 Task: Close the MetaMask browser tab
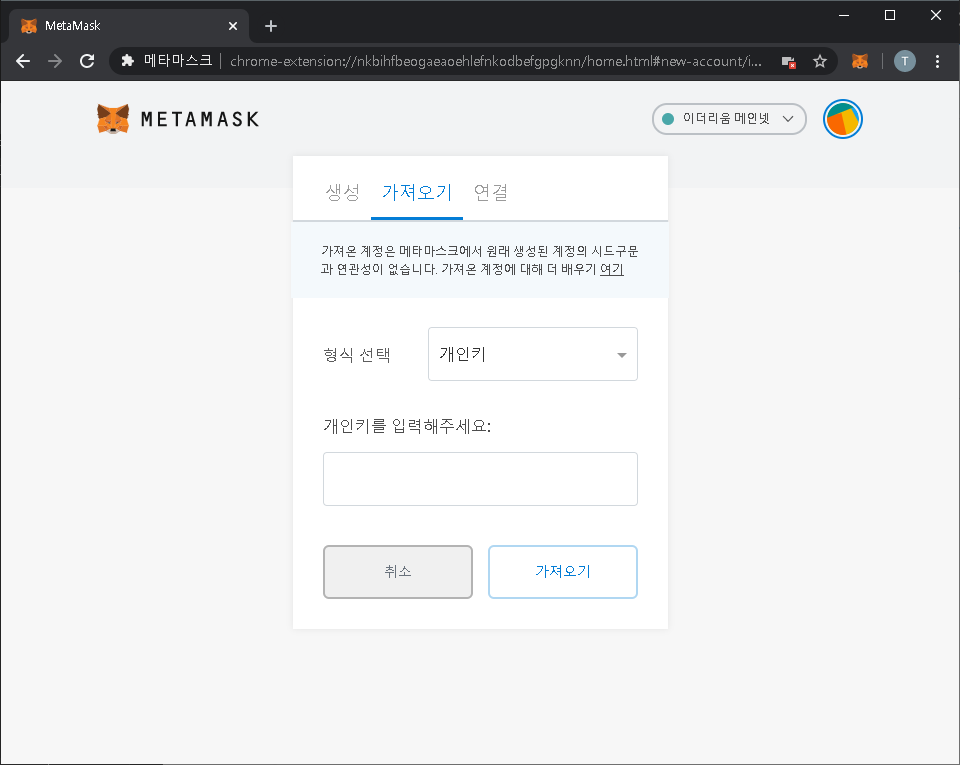pos(233,26)
